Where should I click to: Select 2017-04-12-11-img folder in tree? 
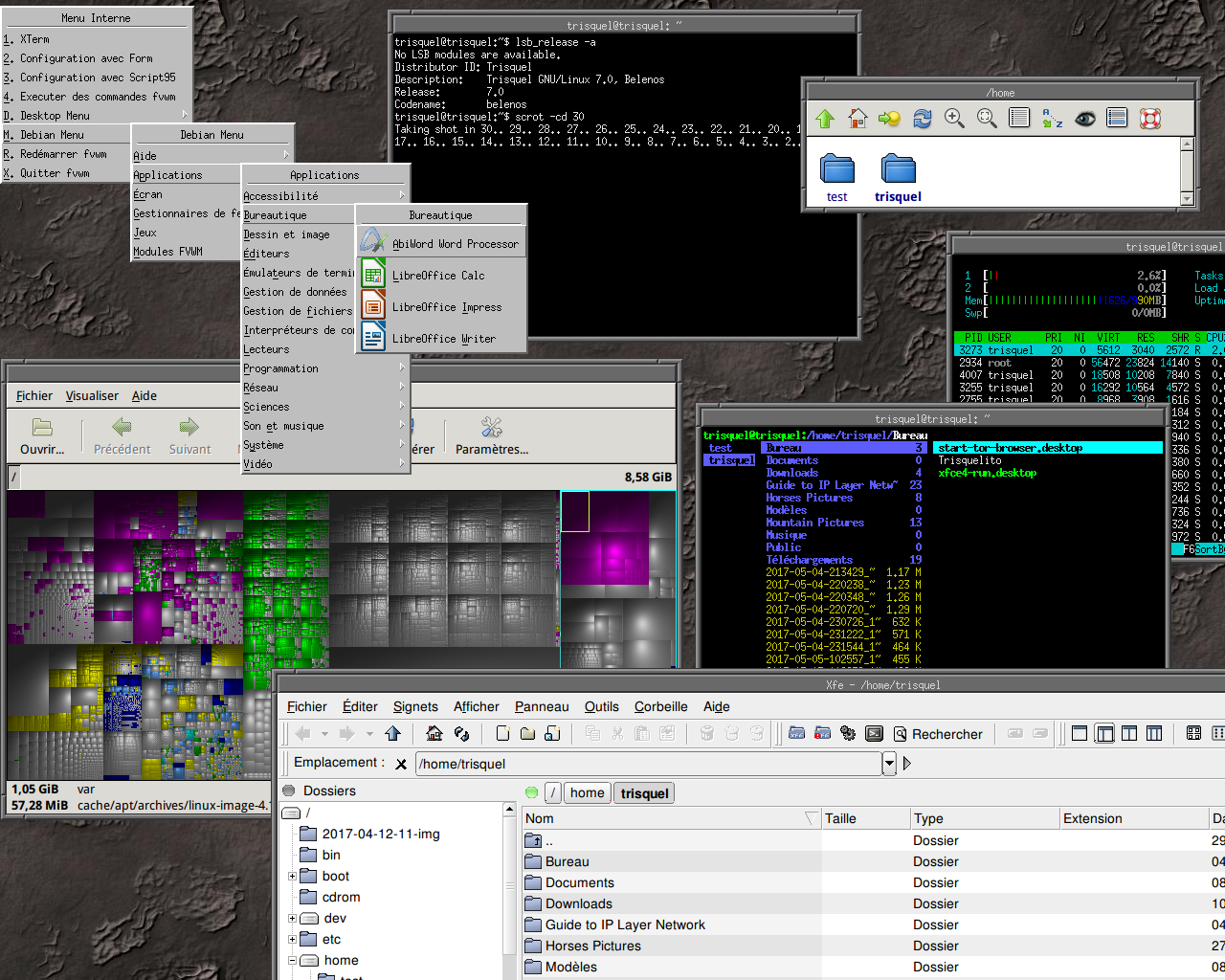370,834
